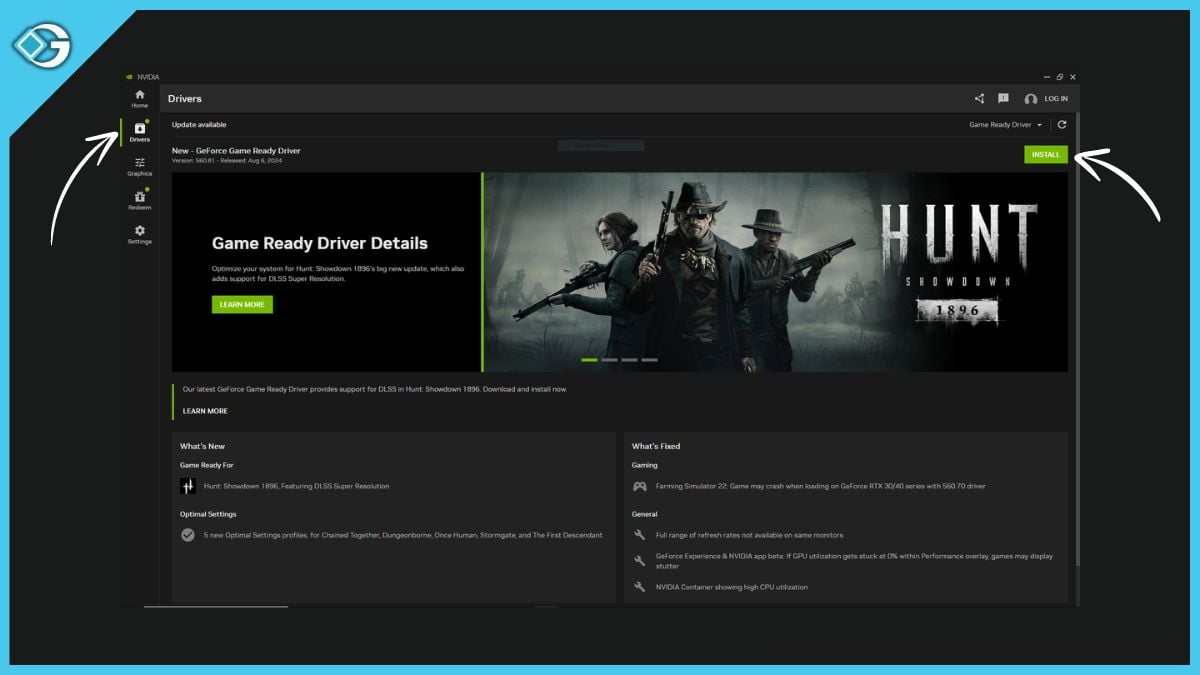
Task: Click LOG IN in the header
Action: pos(1056,99)
